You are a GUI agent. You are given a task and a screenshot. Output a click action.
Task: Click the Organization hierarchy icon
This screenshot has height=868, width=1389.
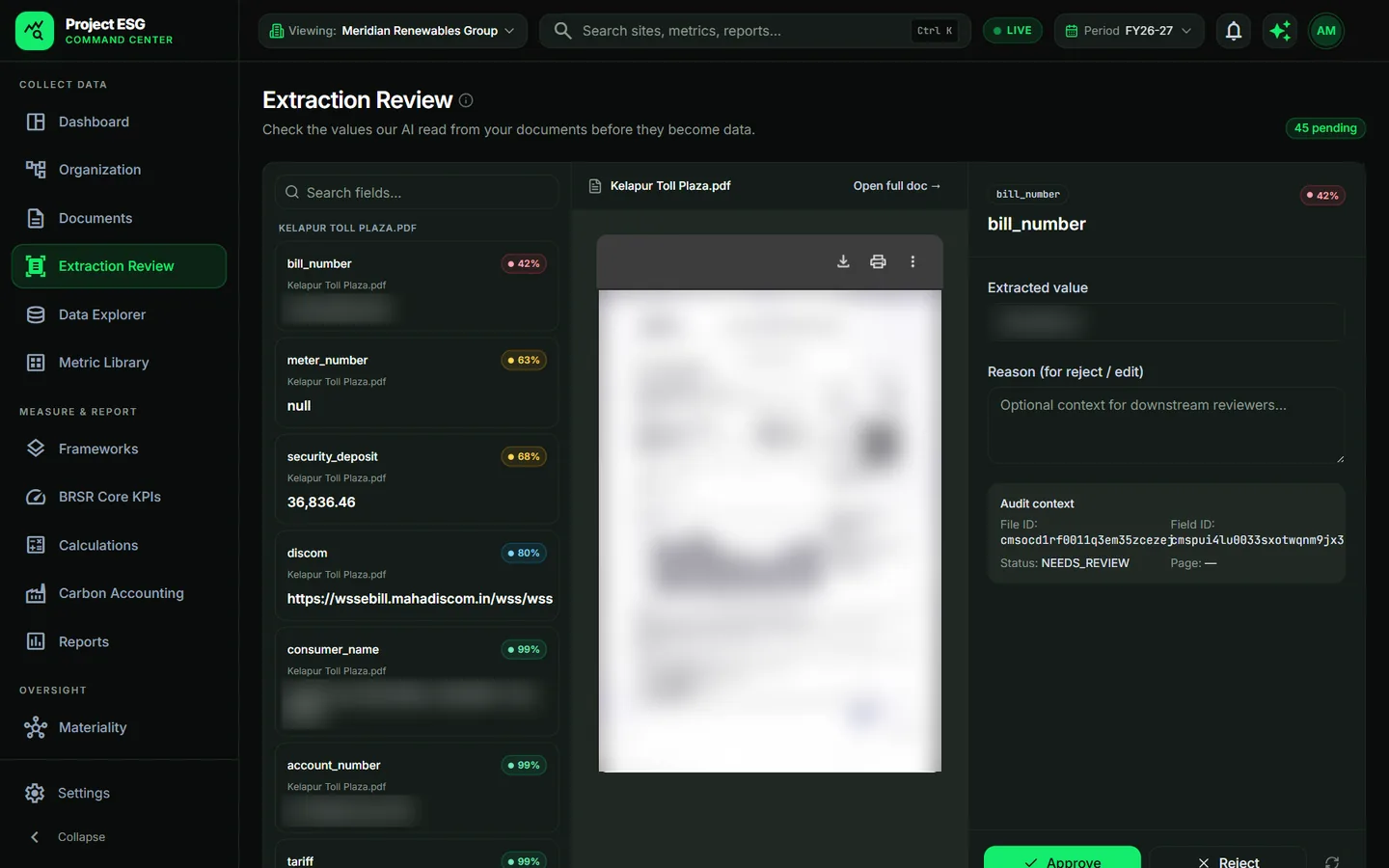[x=36, y=170]
